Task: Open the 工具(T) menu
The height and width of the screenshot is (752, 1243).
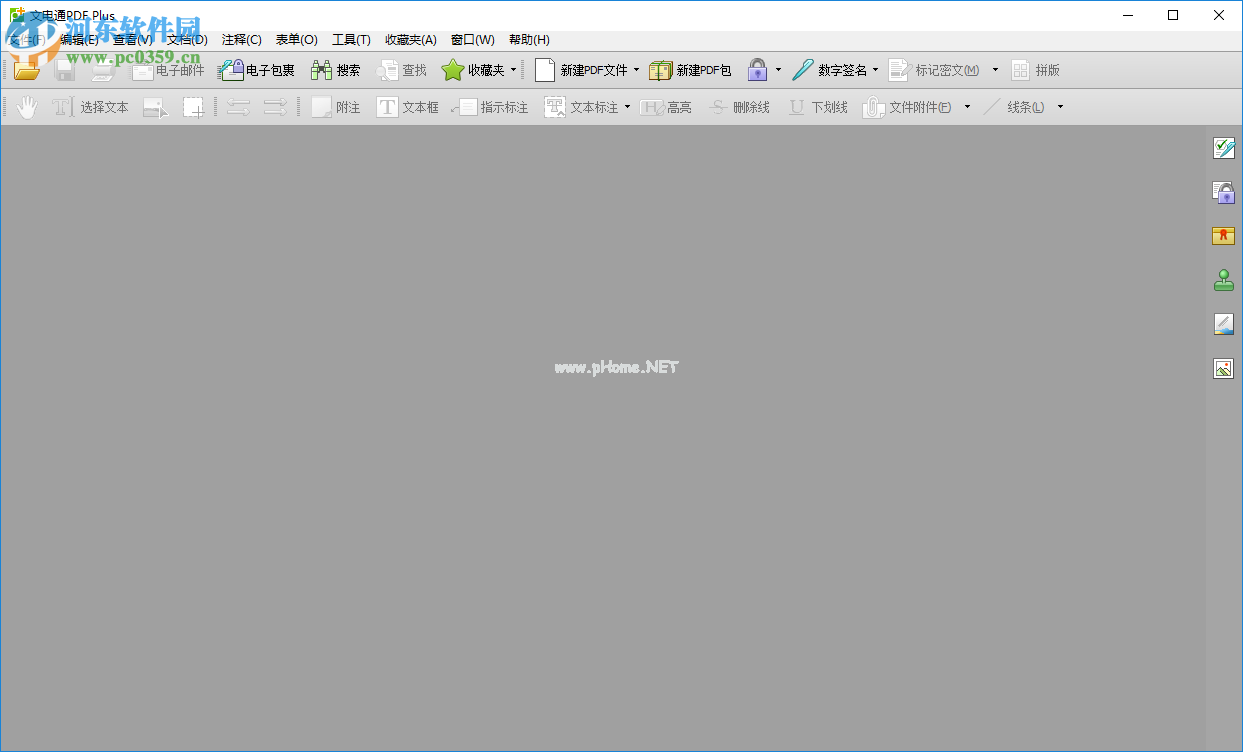Action: tap(351, 39)
